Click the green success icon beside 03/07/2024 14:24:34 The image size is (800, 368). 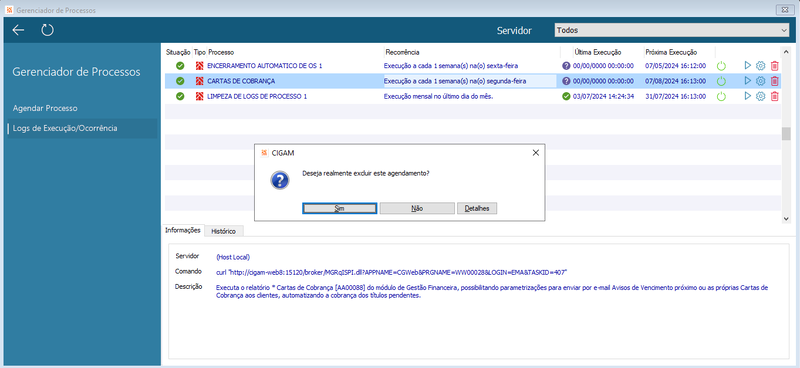(566, 96)
